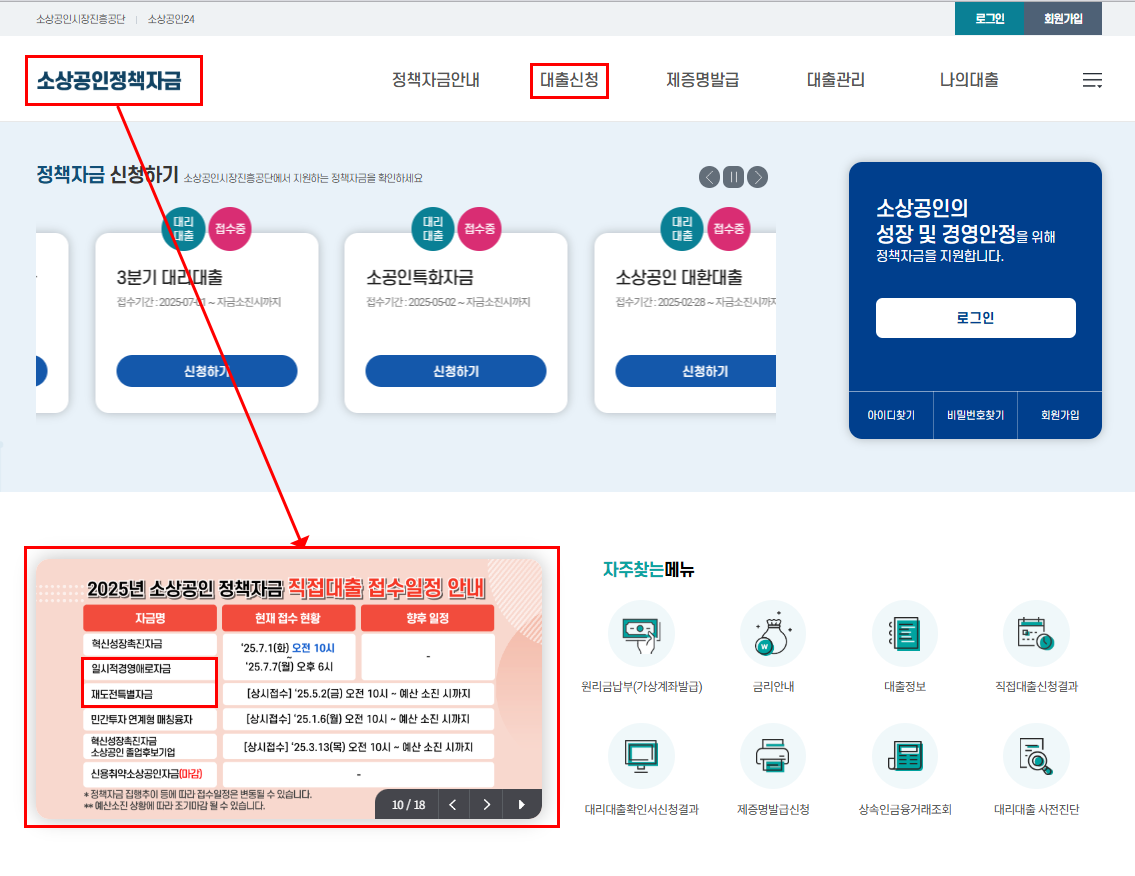
Task: Click 혁신성장촉진자금 row in banner
Action: [x=150, y=644]
